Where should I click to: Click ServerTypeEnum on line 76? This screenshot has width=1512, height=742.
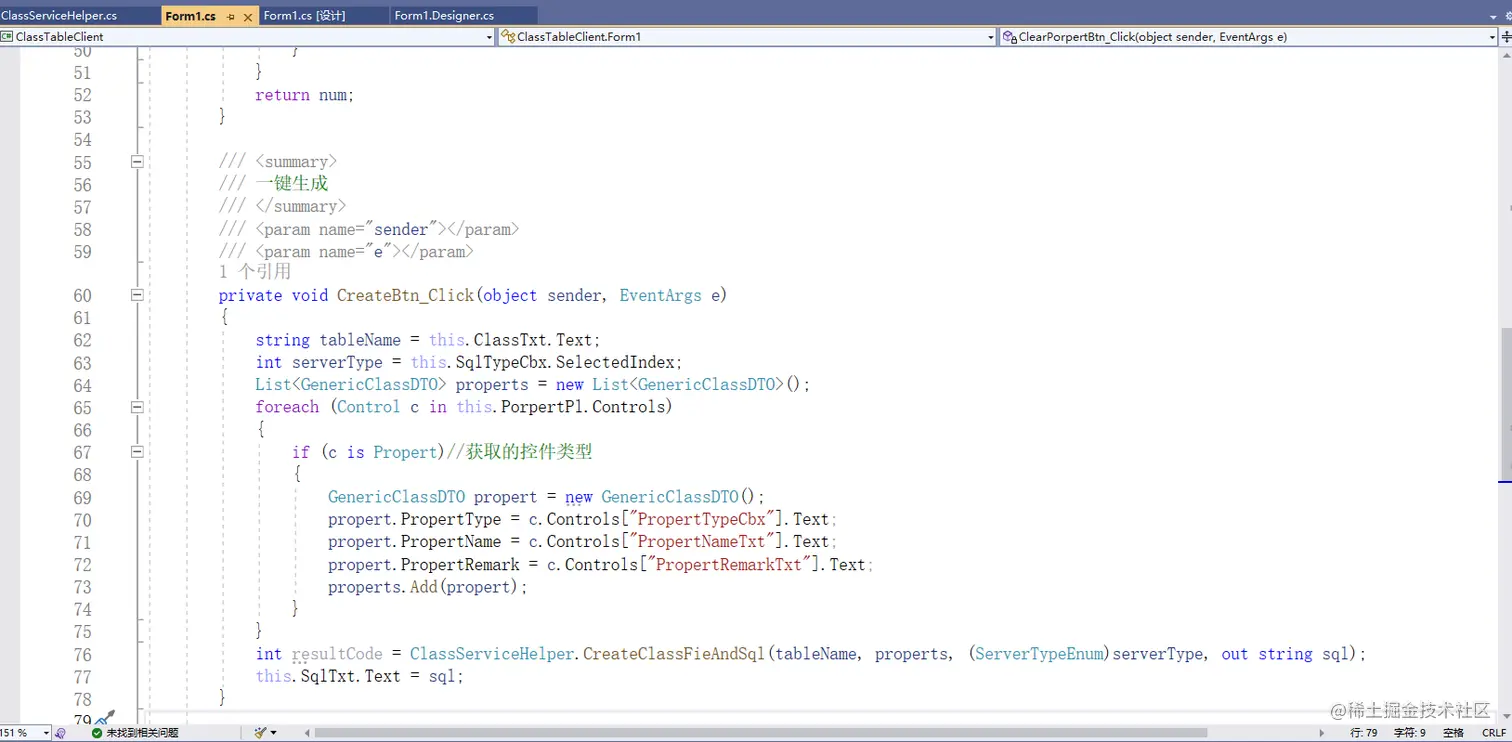click(x=1039, y=654)
